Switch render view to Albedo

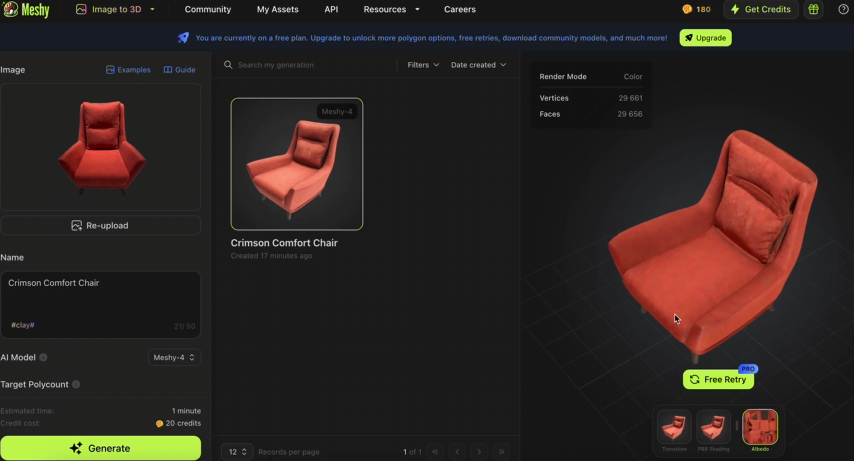(760, 427)
